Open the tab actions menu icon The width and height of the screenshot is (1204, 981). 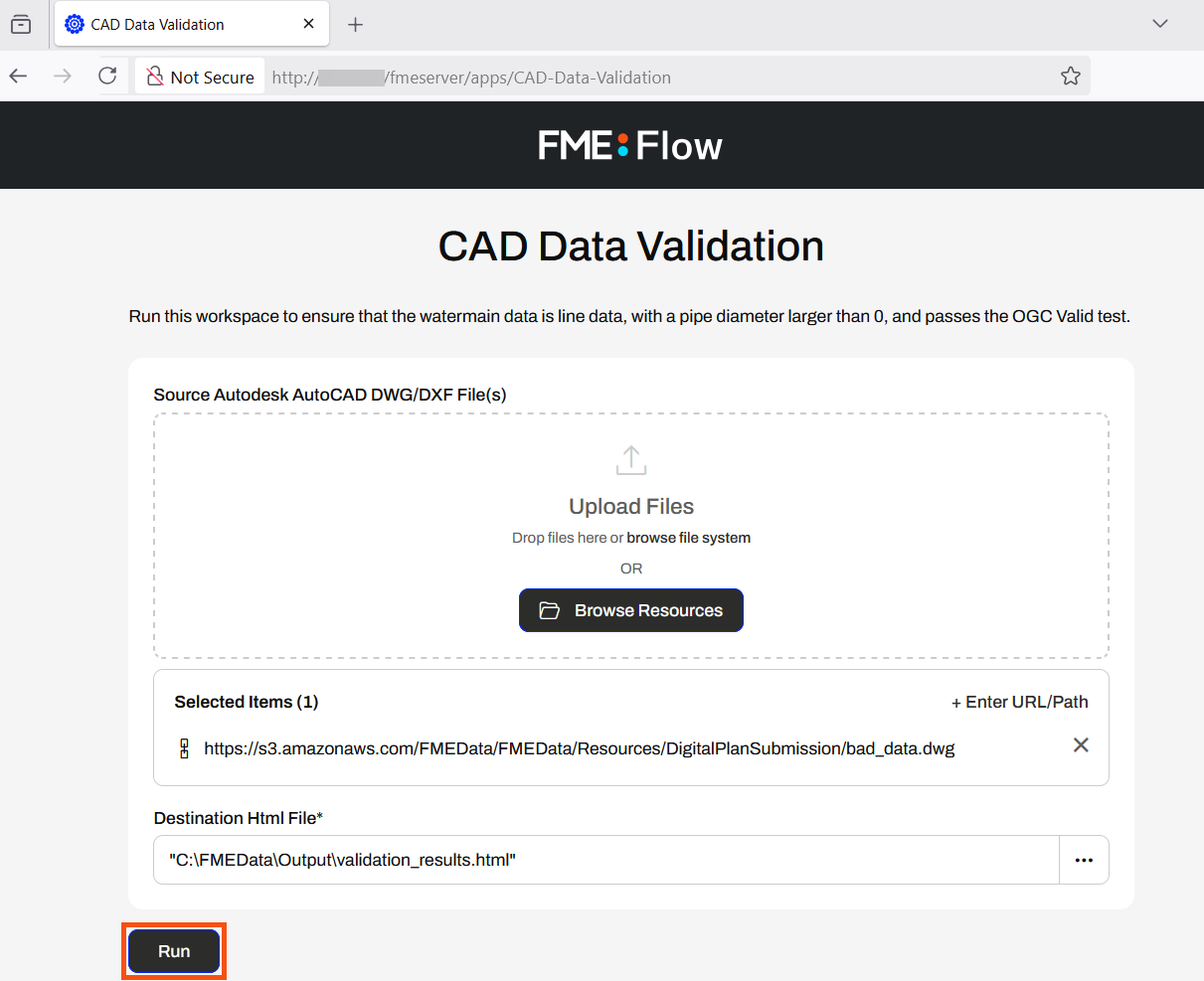point(21,24)
